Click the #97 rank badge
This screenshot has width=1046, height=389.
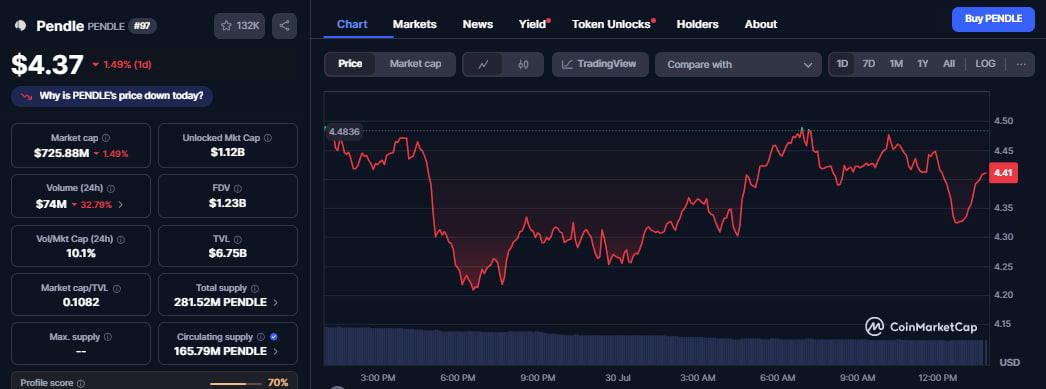142,26
